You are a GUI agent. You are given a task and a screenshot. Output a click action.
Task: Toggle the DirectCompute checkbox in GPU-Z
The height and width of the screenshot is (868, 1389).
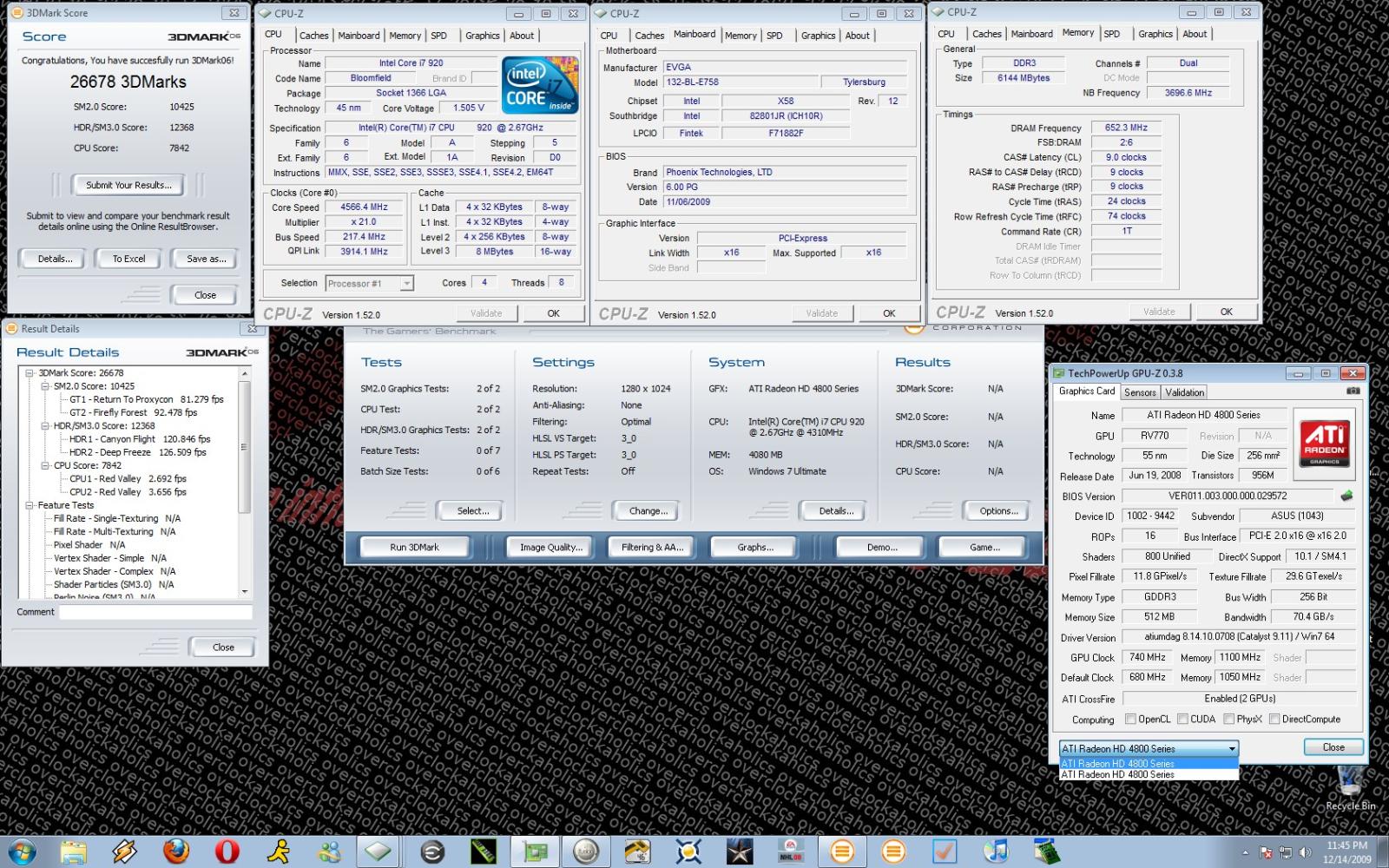[1274, 719]
